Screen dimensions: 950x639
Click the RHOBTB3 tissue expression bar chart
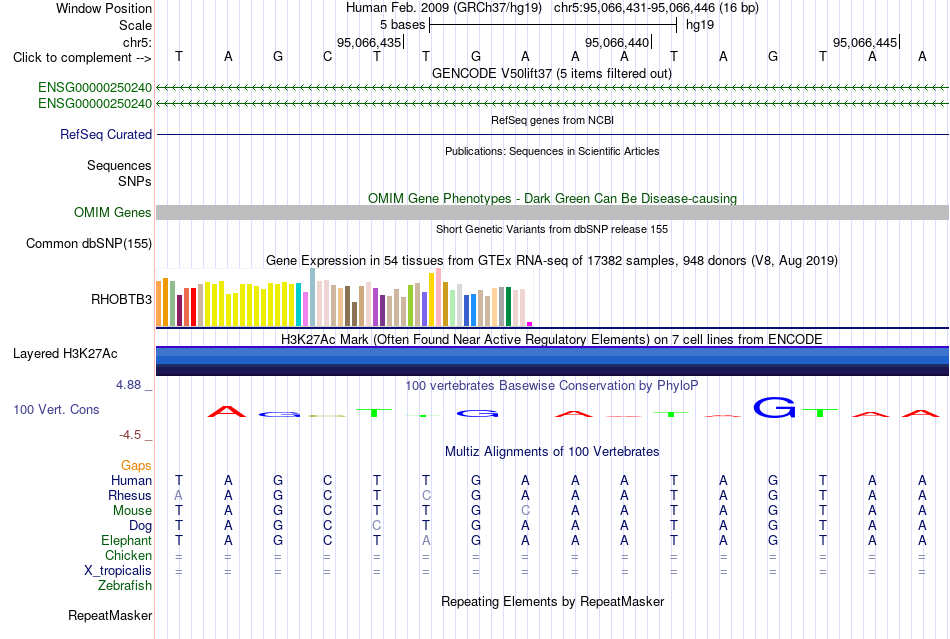point(344,297)
